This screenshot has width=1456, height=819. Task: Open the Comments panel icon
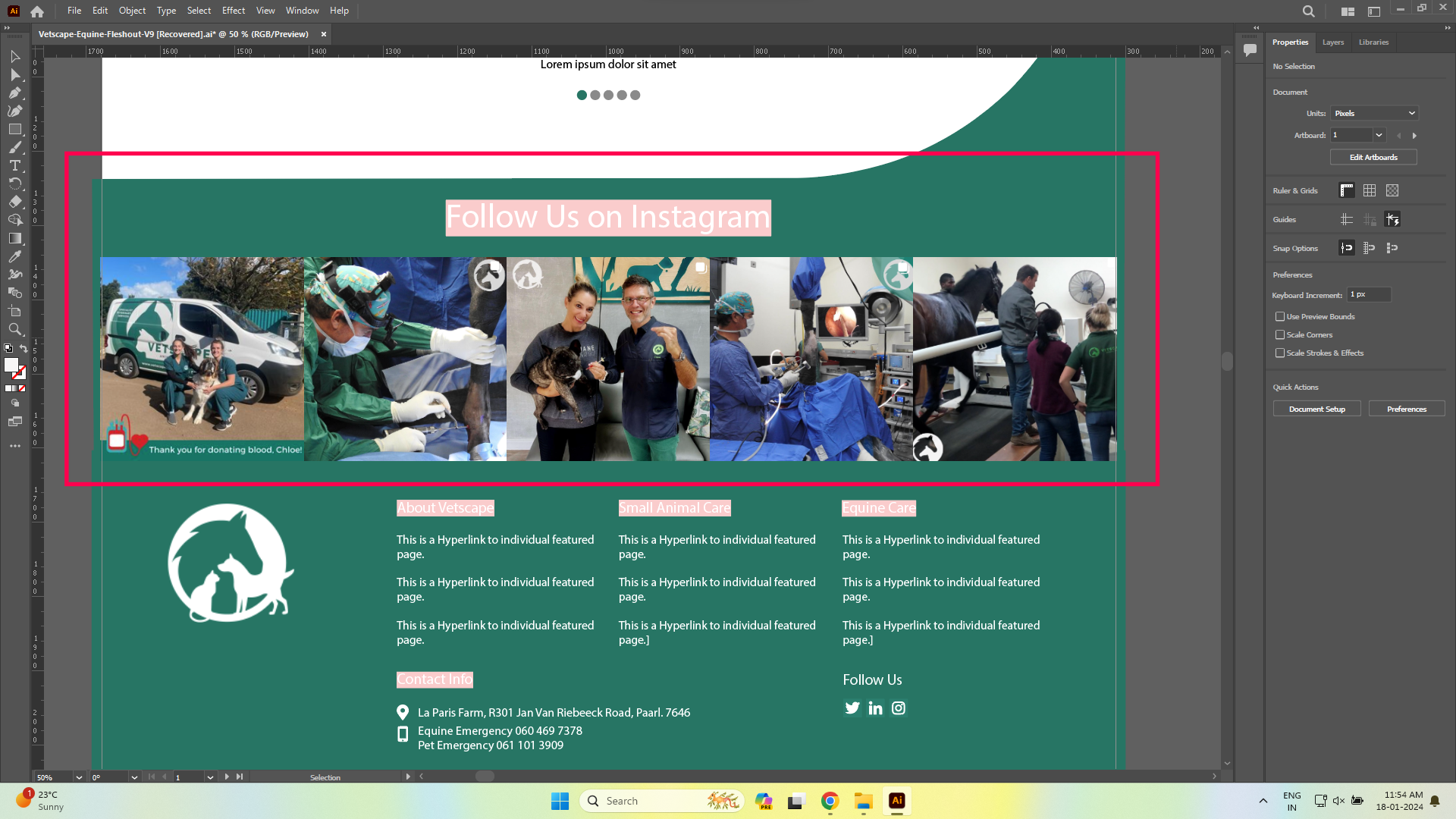pyautogui.click(x=1250, y=50)
